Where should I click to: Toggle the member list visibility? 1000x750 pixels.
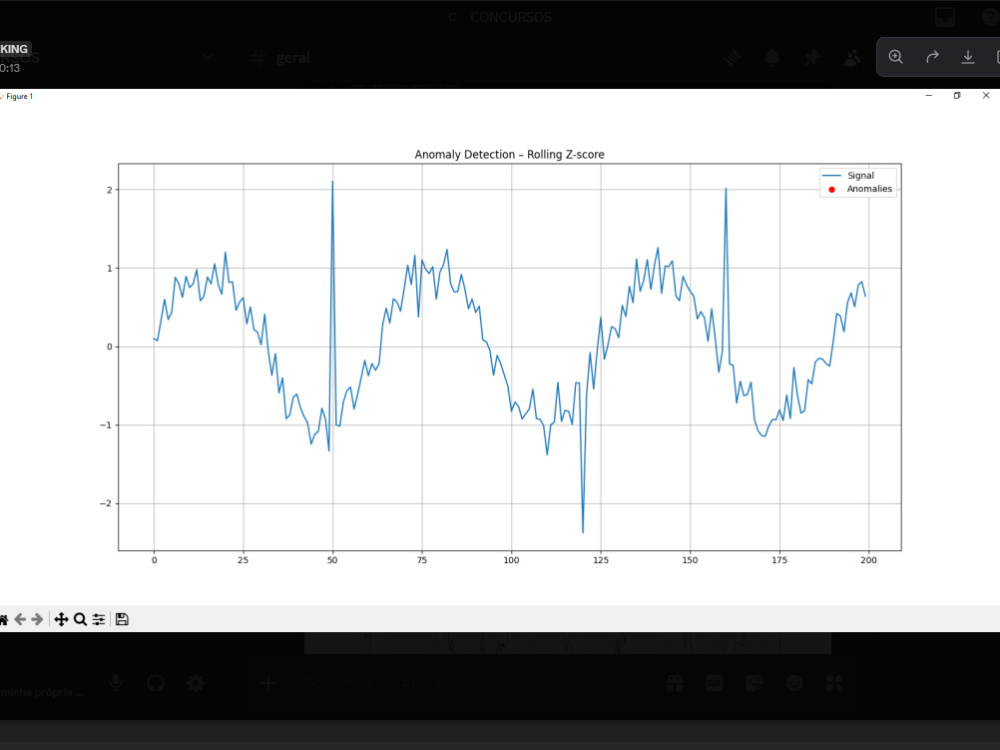coord(852,57)
